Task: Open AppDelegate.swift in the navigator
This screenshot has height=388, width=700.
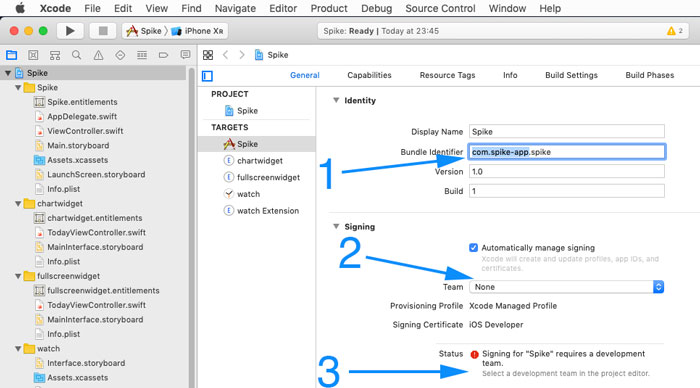Action: (x=82, y=117)
